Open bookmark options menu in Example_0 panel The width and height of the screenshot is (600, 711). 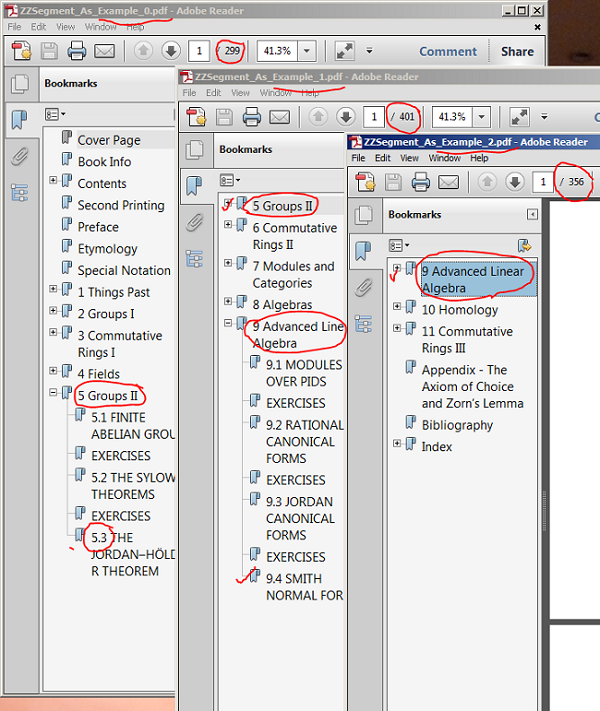pos(55,114)
